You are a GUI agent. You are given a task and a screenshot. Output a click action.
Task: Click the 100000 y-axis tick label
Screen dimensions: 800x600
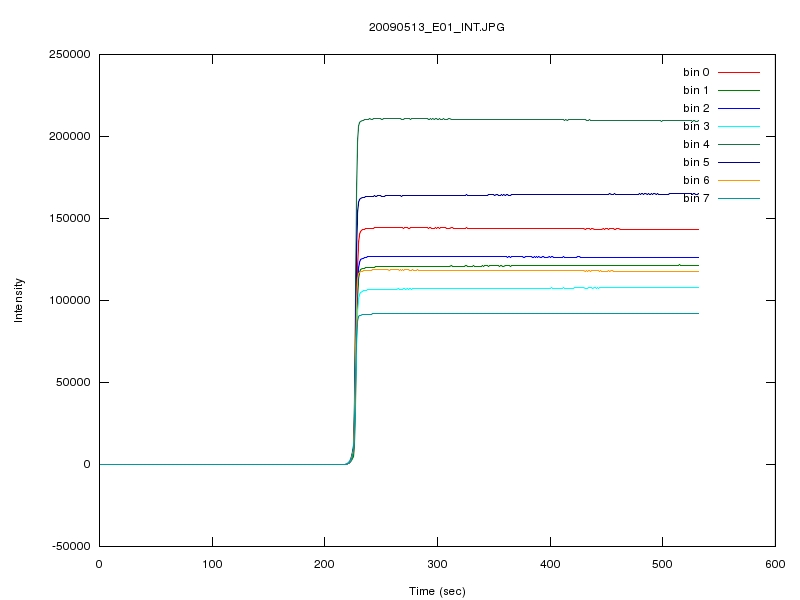point(69,300)
